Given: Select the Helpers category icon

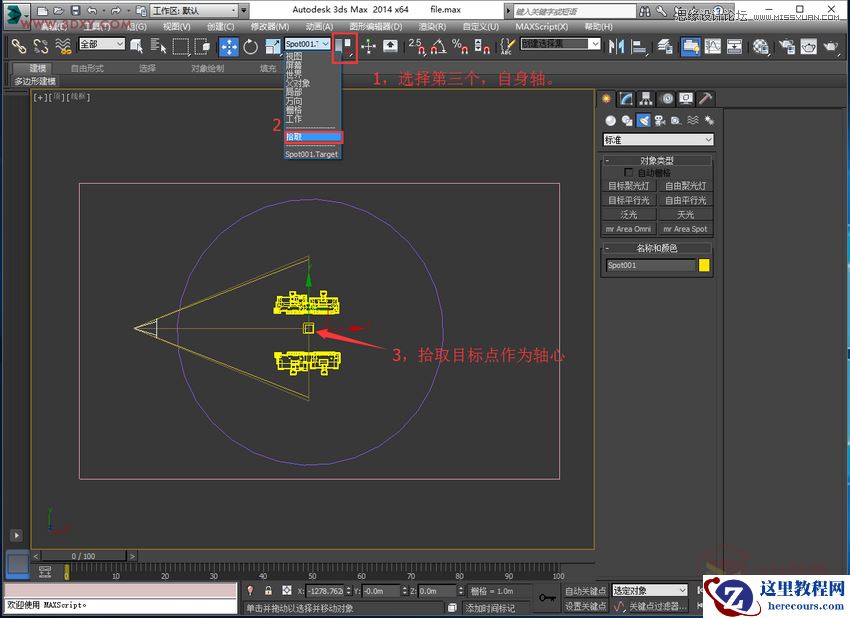Looking at the screenshot, I should click(x=676, y=120).
